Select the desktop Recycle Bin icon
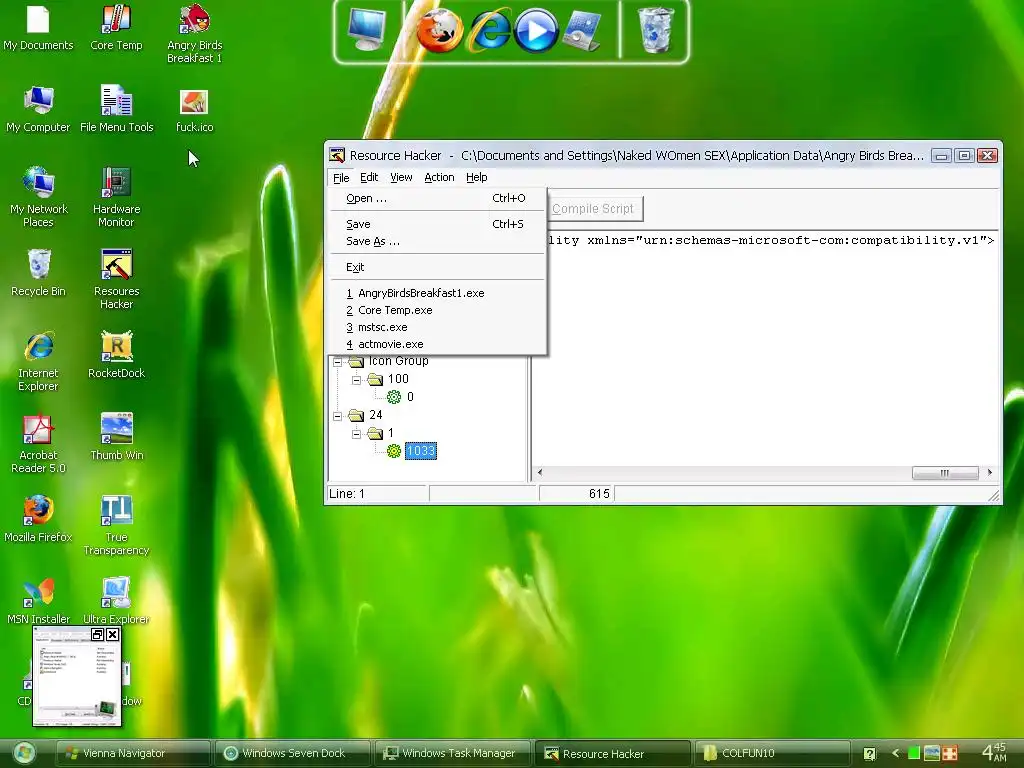 click(x=38, y=273)
